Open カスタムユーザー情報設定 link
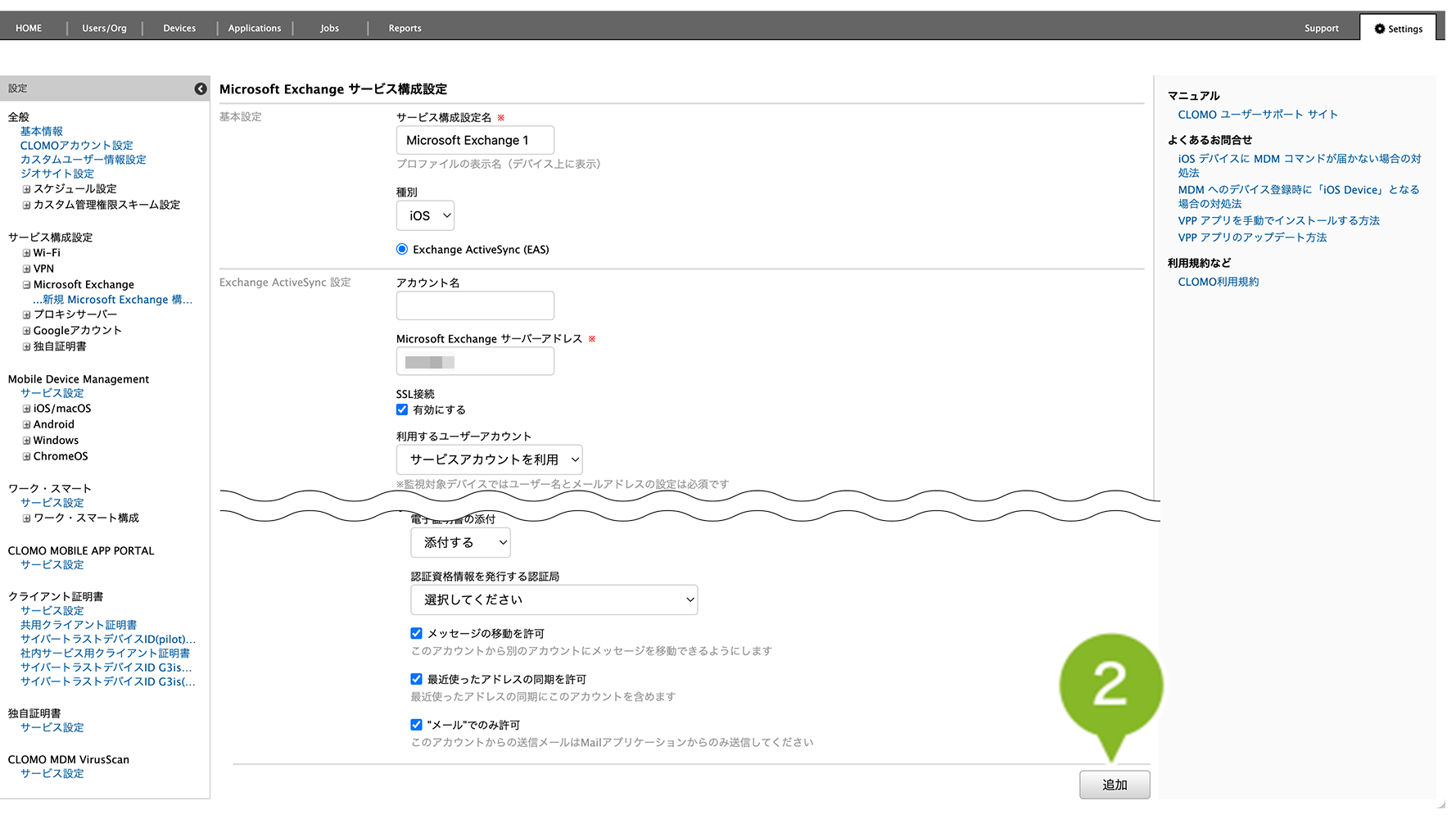This screenshot has width=1456, height=819. click(x=84, y=160)
